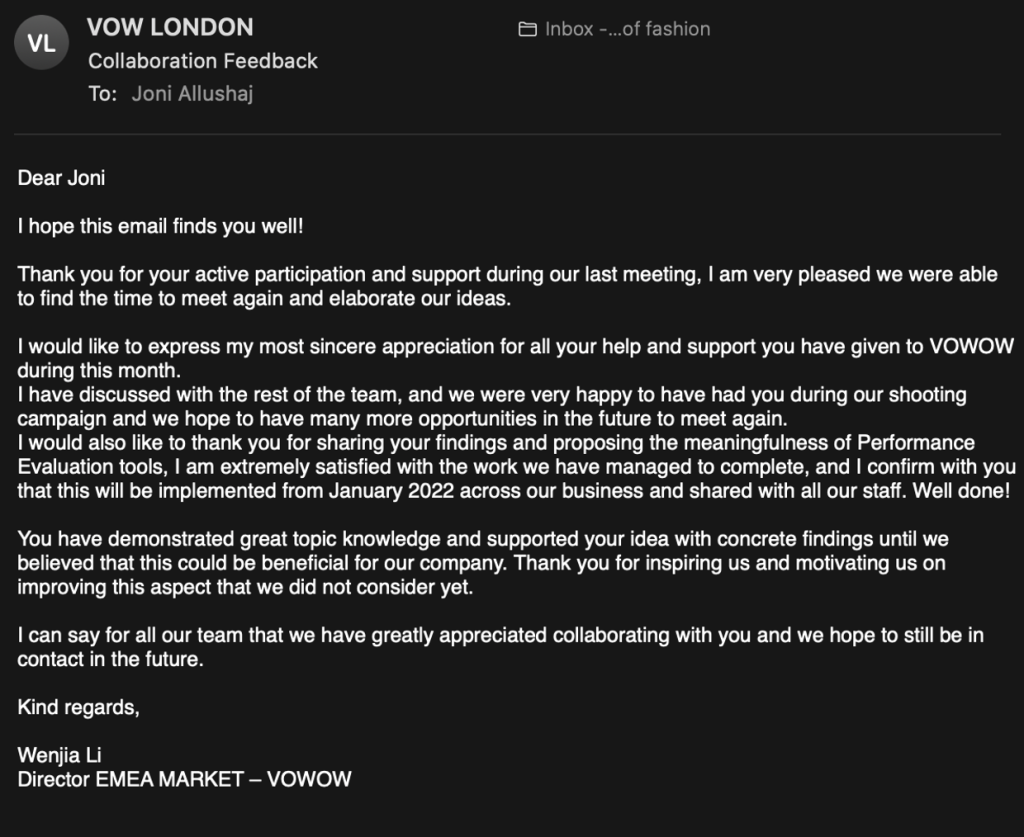This screenshot has height=837, width=1024.
Task: Click the Collaboration Feedback subject line
Action: 203,61
